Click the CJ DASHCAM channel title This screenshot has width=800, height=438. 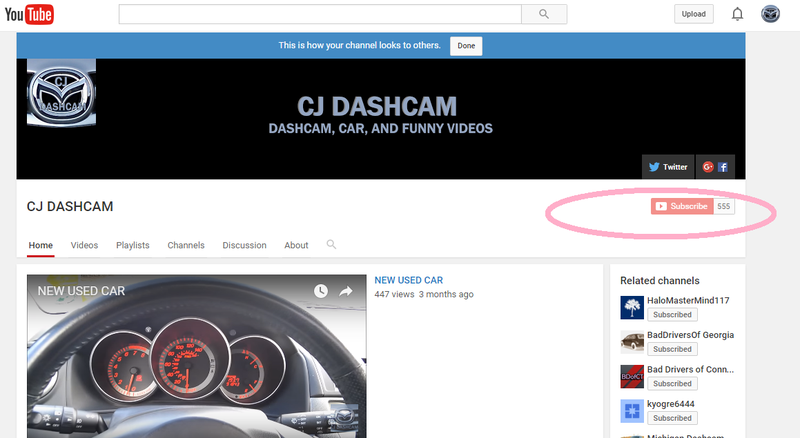pos(70,207)
